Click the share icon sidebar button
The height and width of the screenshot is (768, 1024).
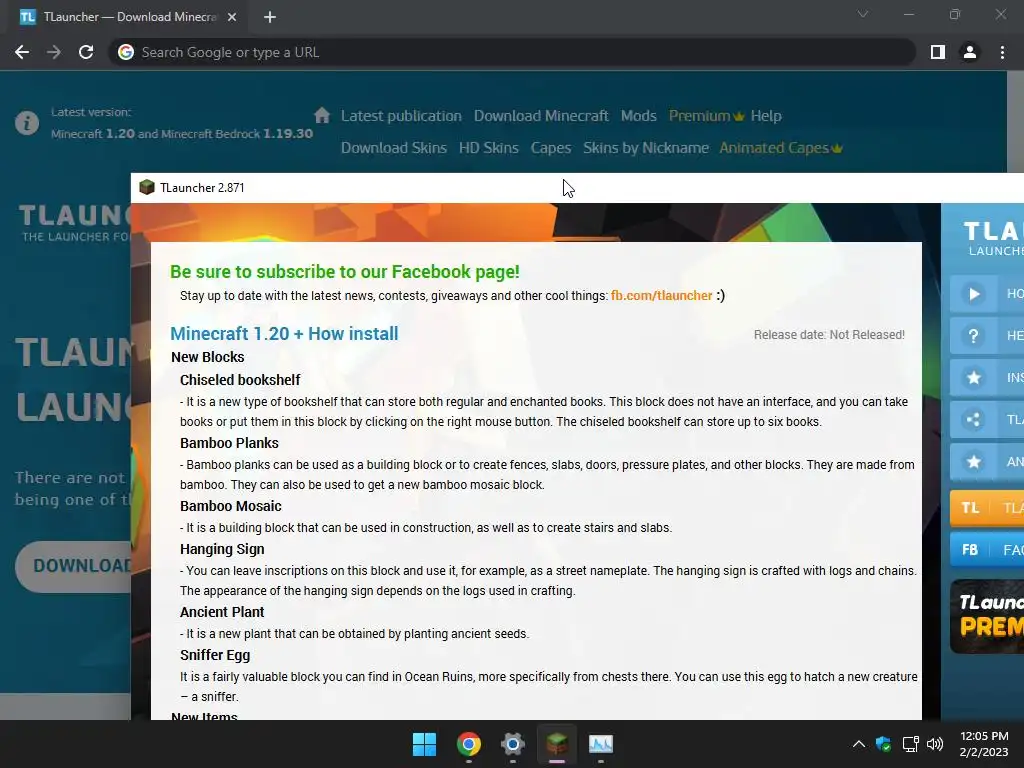pos(986,419)
